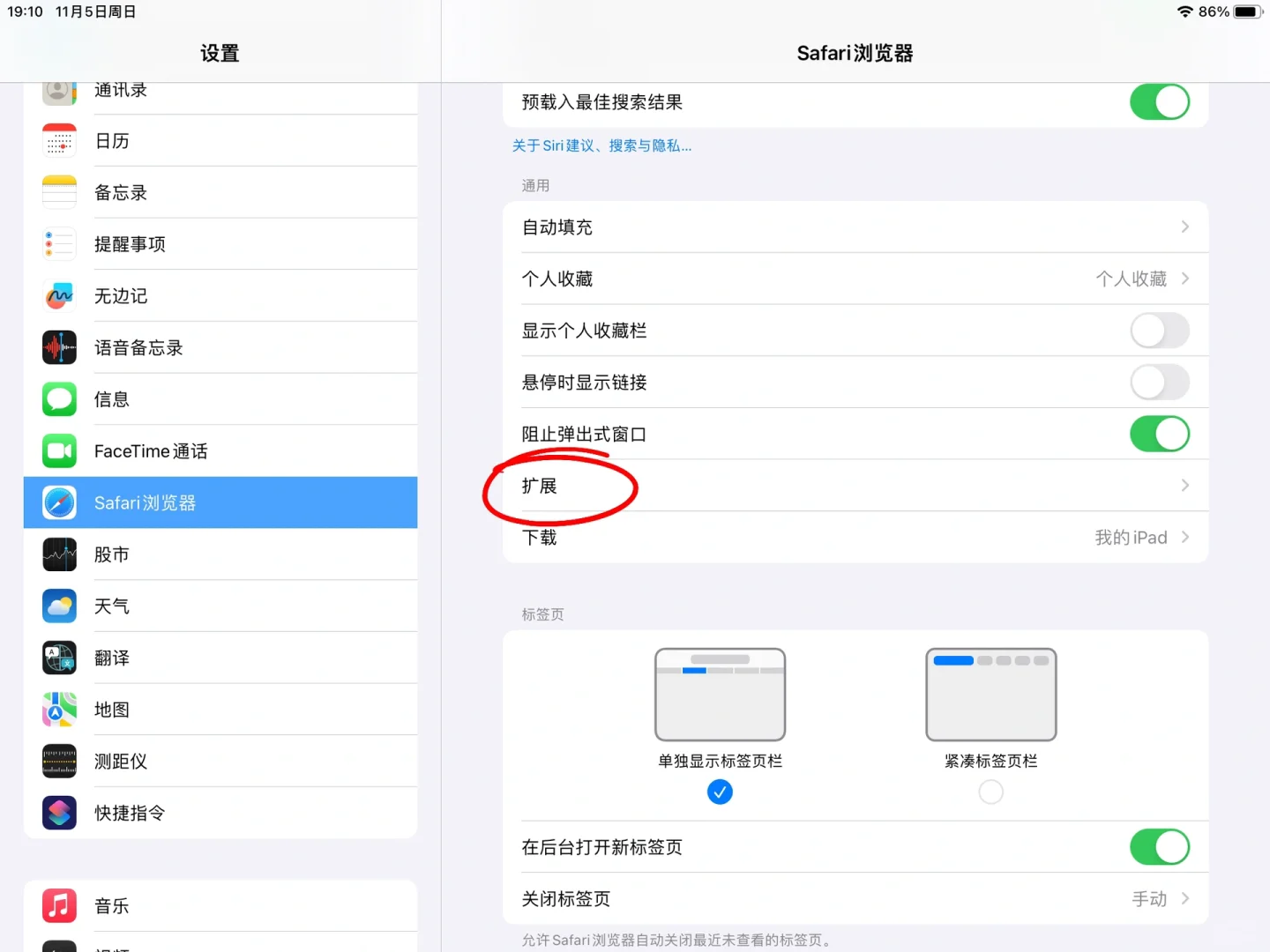Turn off 在后台打开新标签页
This screenshot has height=952, width=1270.
pyautogui.click(x=1159, y=847)
